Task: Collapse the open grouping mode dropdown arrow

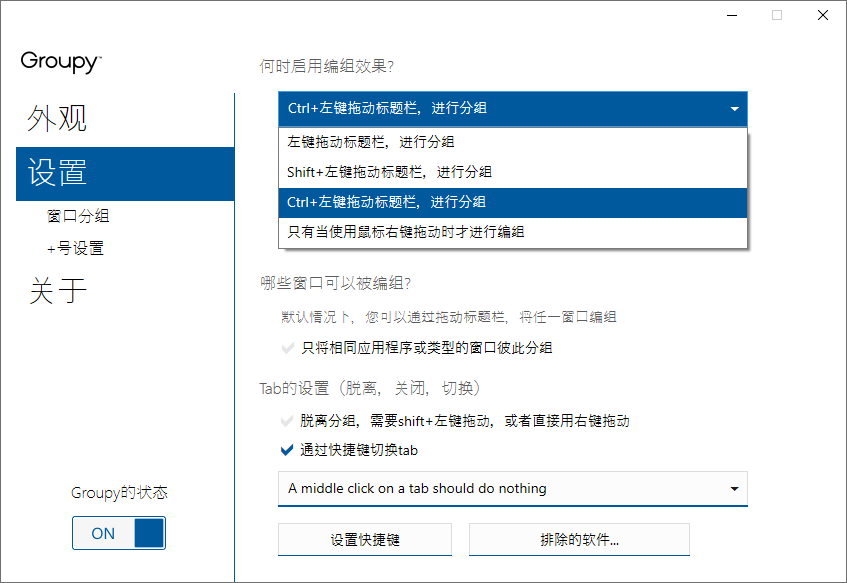Action: pyautogui.click(x=734, y=108)
